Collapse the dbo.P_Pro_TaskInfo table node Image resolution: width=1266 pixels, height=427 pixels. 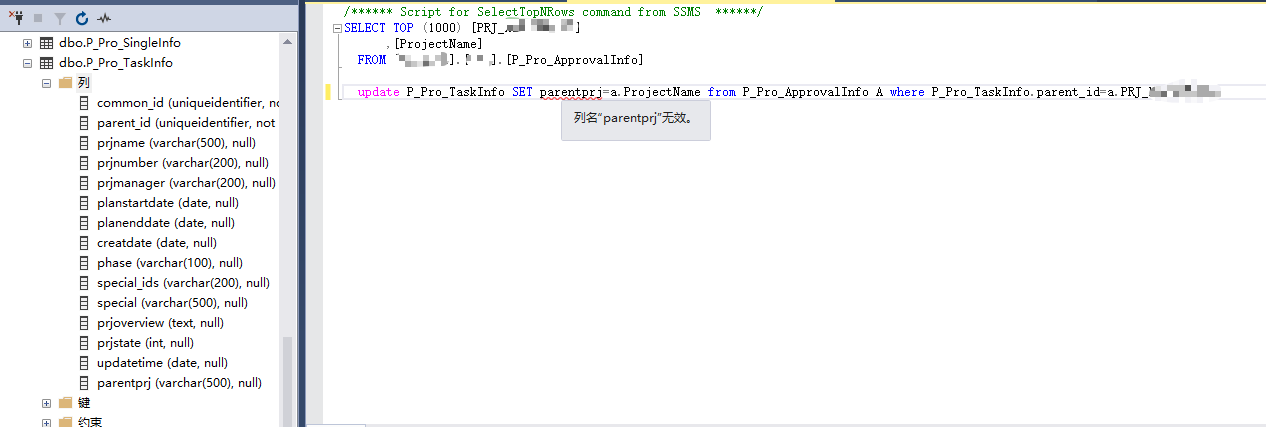[27, 63]
